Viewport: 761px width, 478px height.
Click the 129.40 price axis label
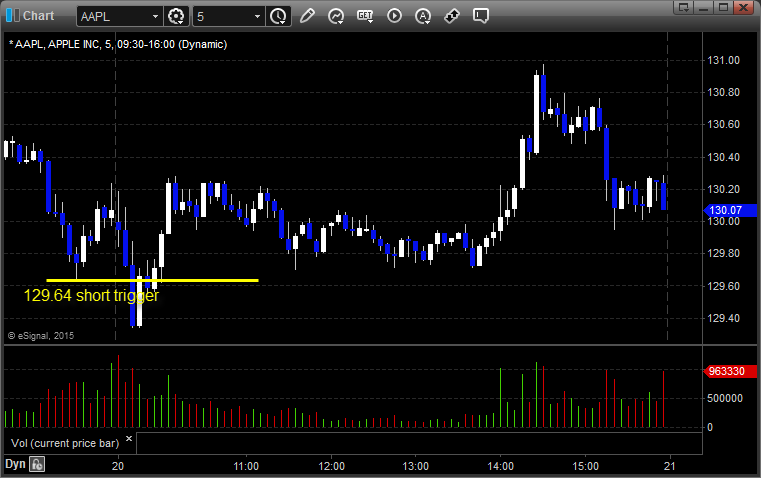click(724, 318)
